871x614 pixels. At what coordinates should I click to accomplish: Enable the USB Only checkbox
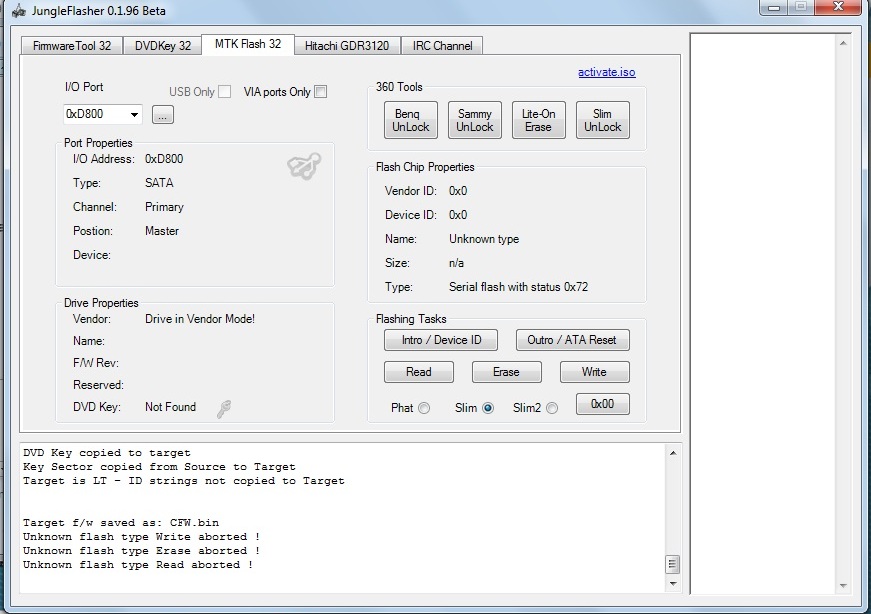pos(225,92)
